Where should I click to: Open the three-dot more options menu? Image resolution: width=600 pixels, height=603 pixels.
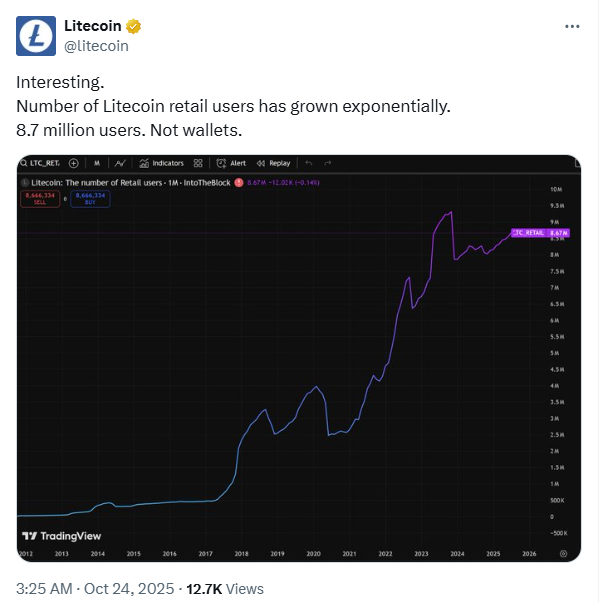pyautogui.click(x=571, y=26)
